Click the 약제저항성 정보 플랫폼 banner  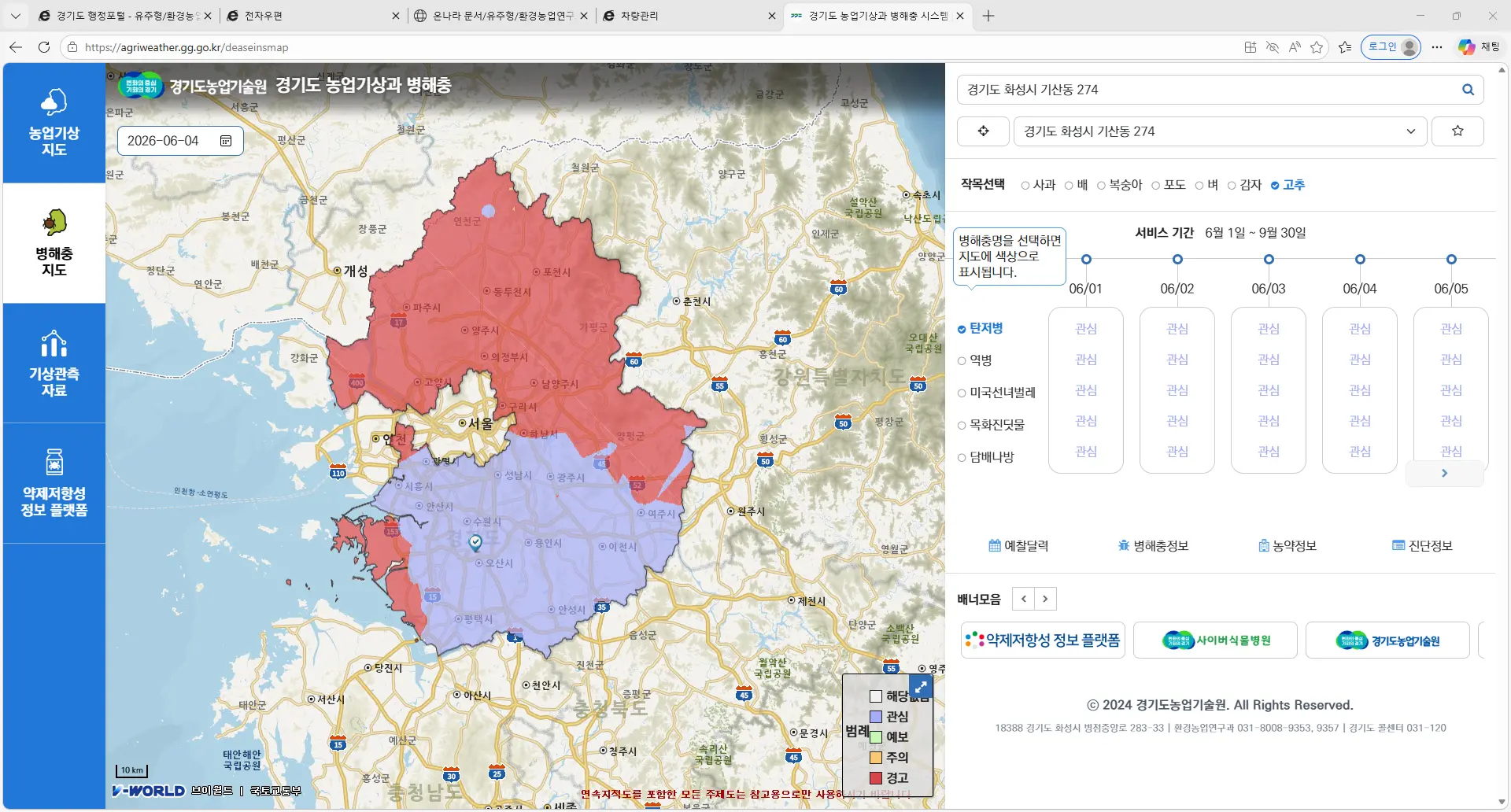click(x=1043, y=640)
